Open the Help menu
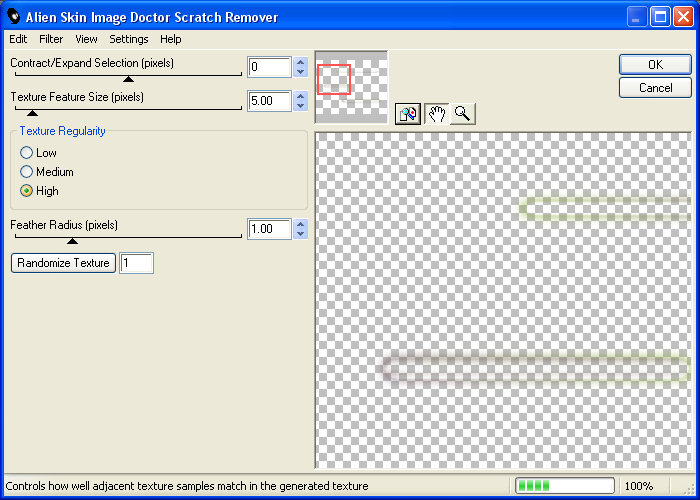The height and width of the screenshot is (500, 700). 171,39
